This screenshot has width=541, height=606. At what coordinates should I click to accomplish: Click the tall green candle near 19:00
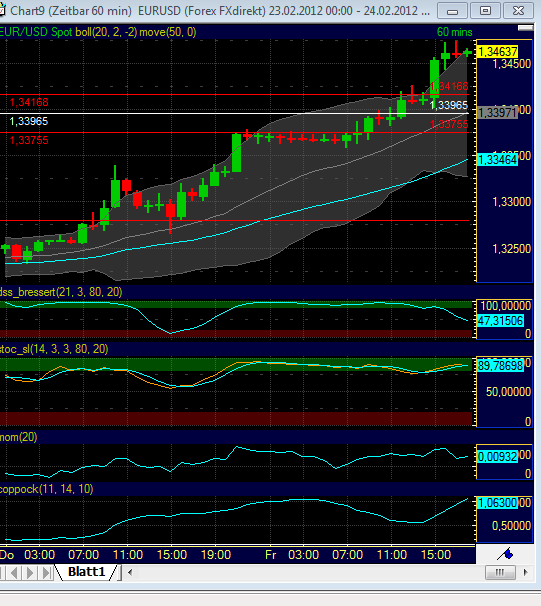coord(236,153)
